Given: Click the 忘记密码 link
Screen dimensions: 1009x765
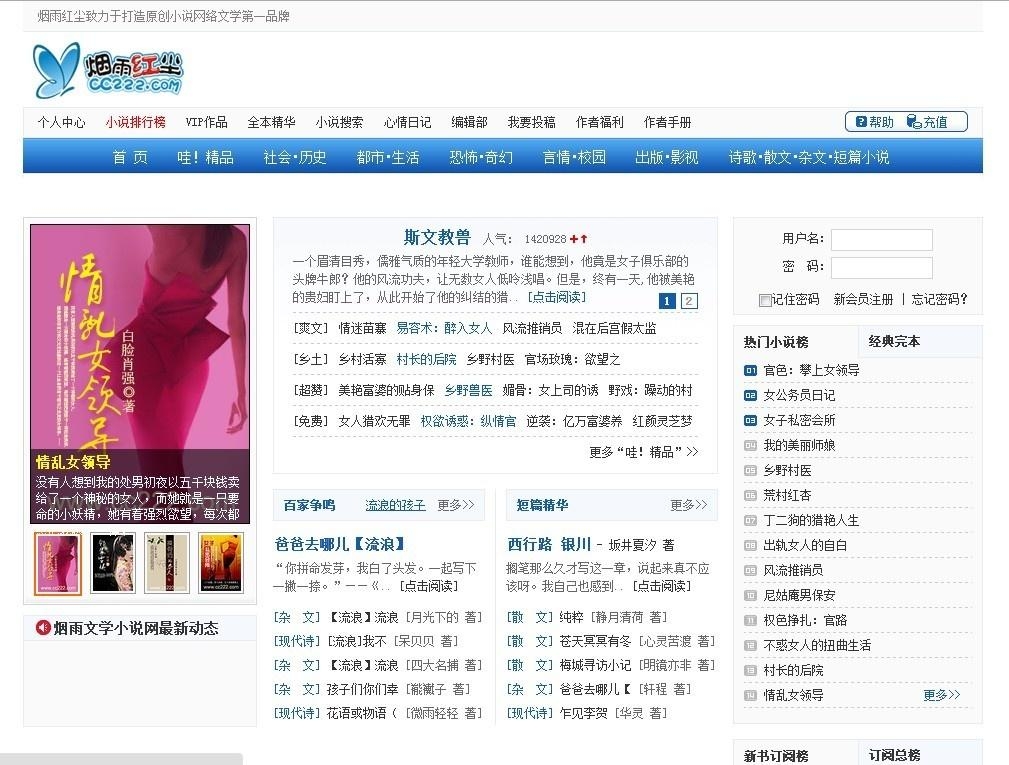Looking at the screenshot, I should pyautogui.click(x=937, y=300).
